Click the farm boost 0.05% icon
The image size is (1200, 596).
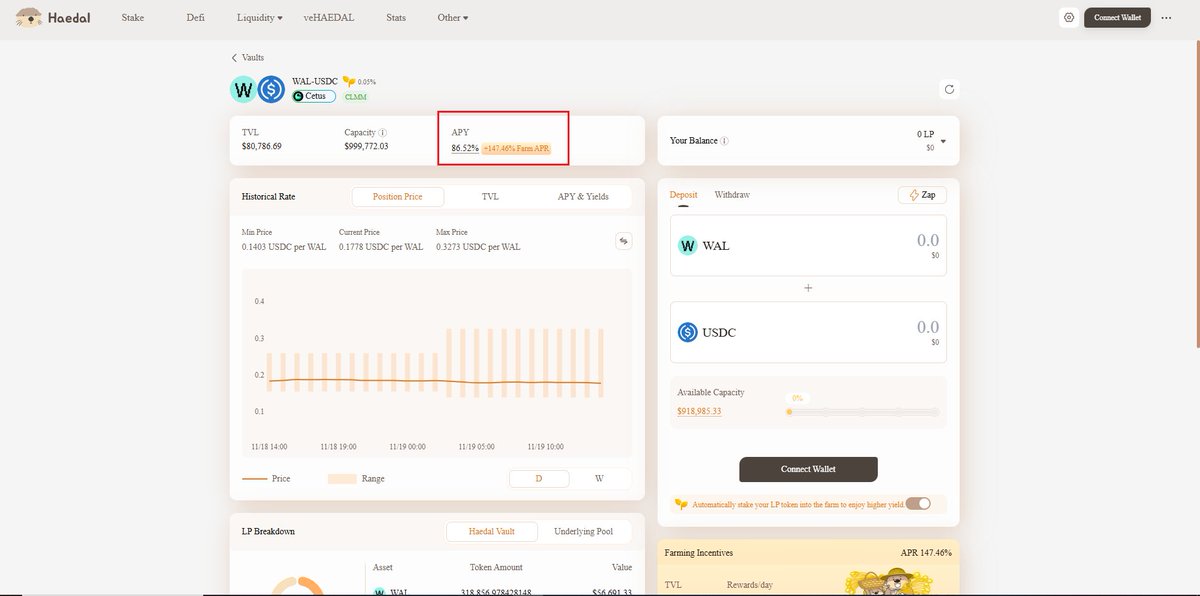tap(349, 81)
